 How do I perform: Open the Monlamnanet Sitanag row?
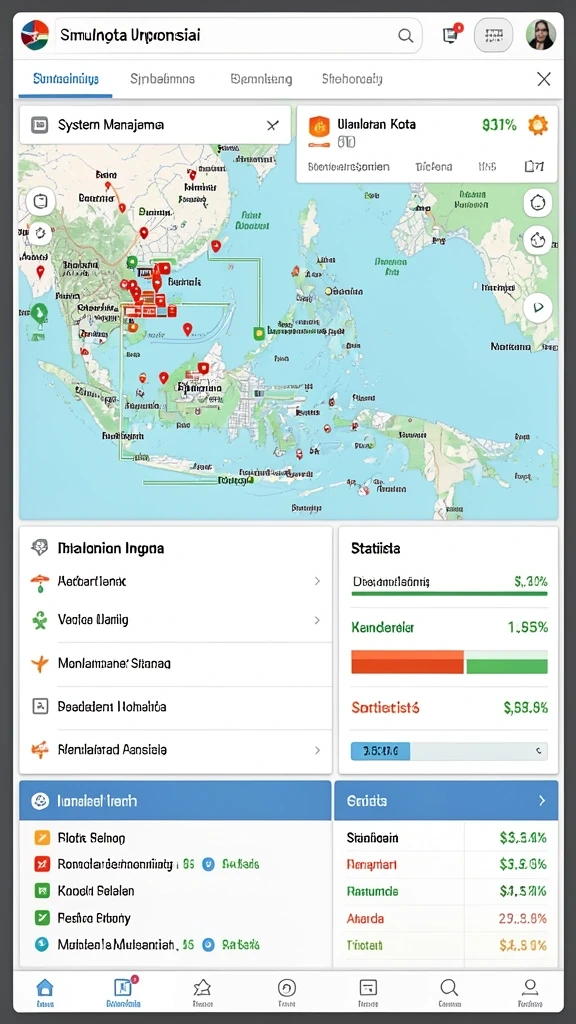pyautogui.click(x=176, y=664)
